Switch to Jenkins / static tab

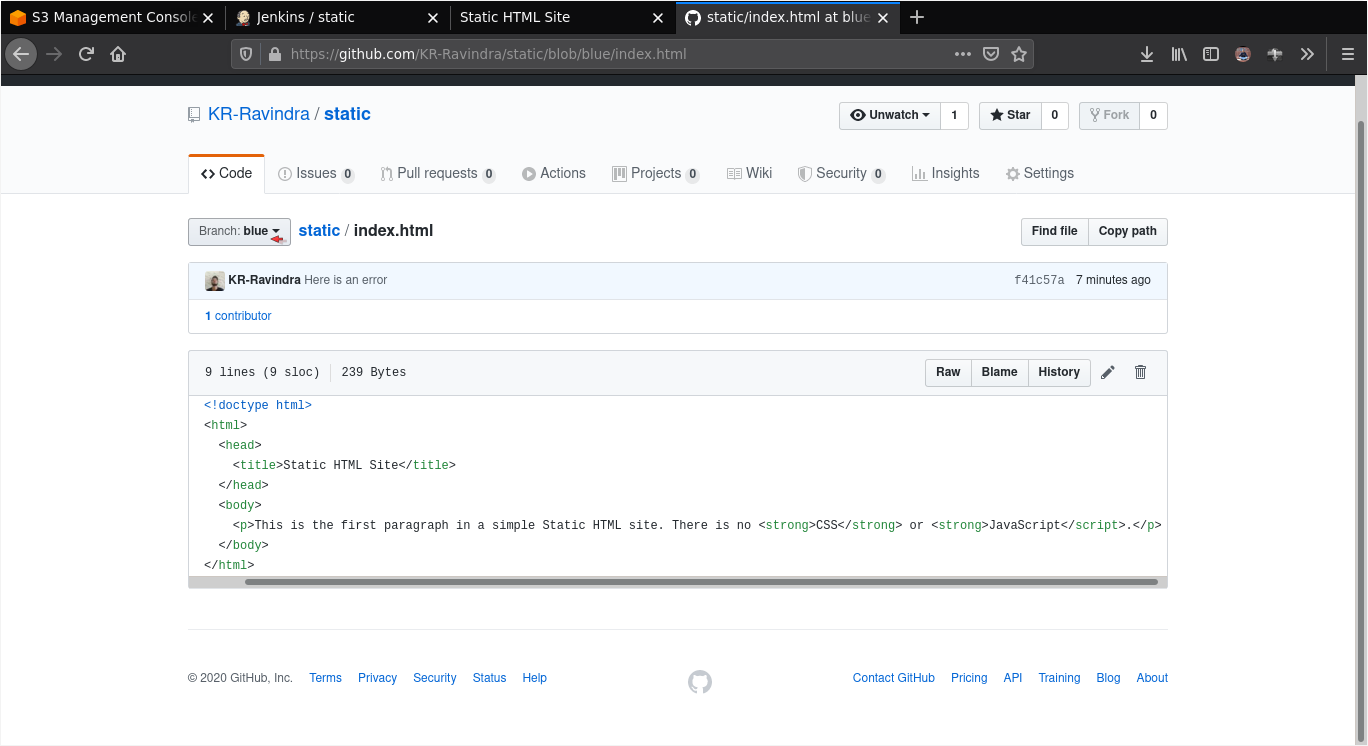[x=338, y=17]
